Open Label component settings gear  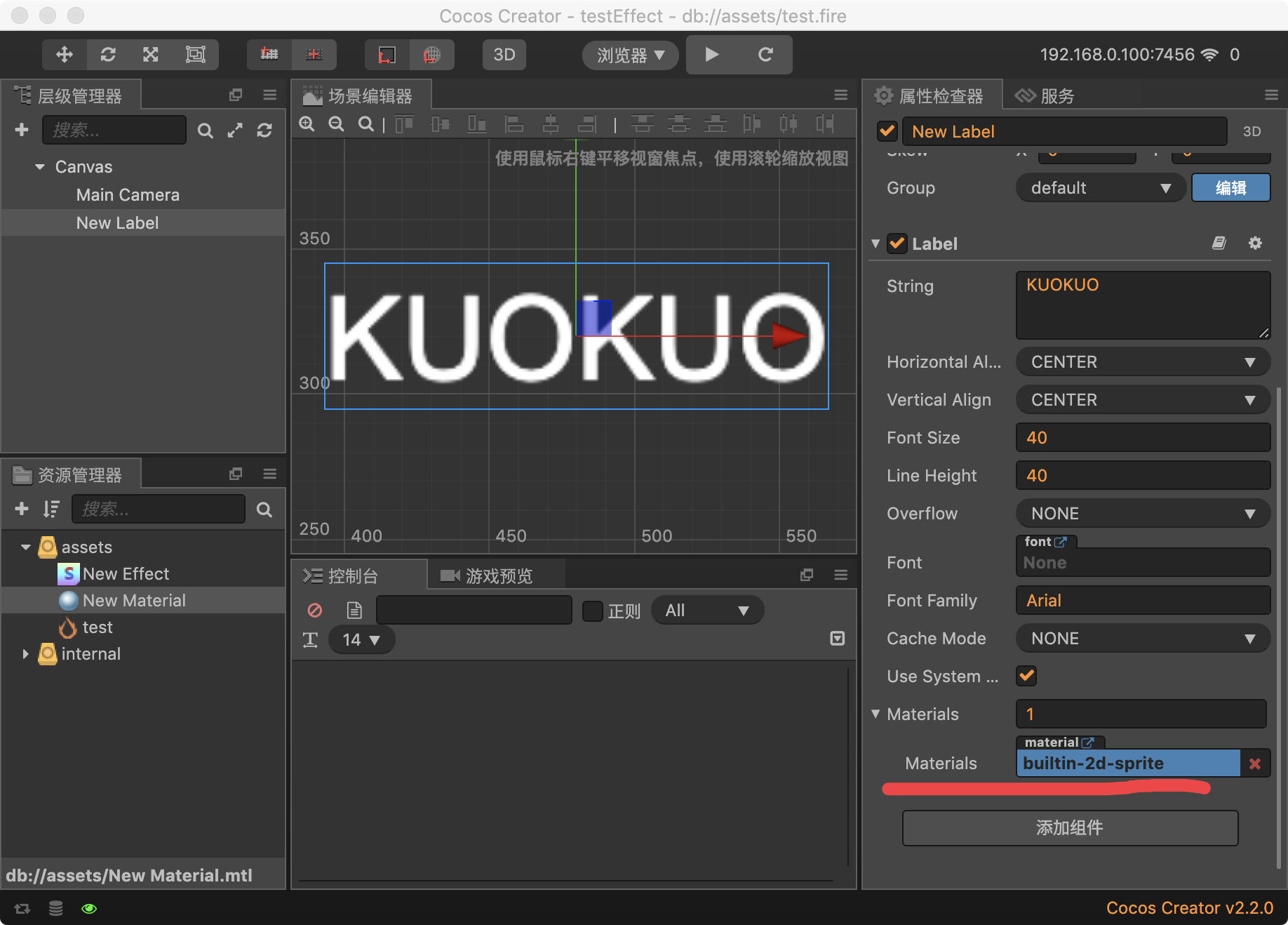1255,243
